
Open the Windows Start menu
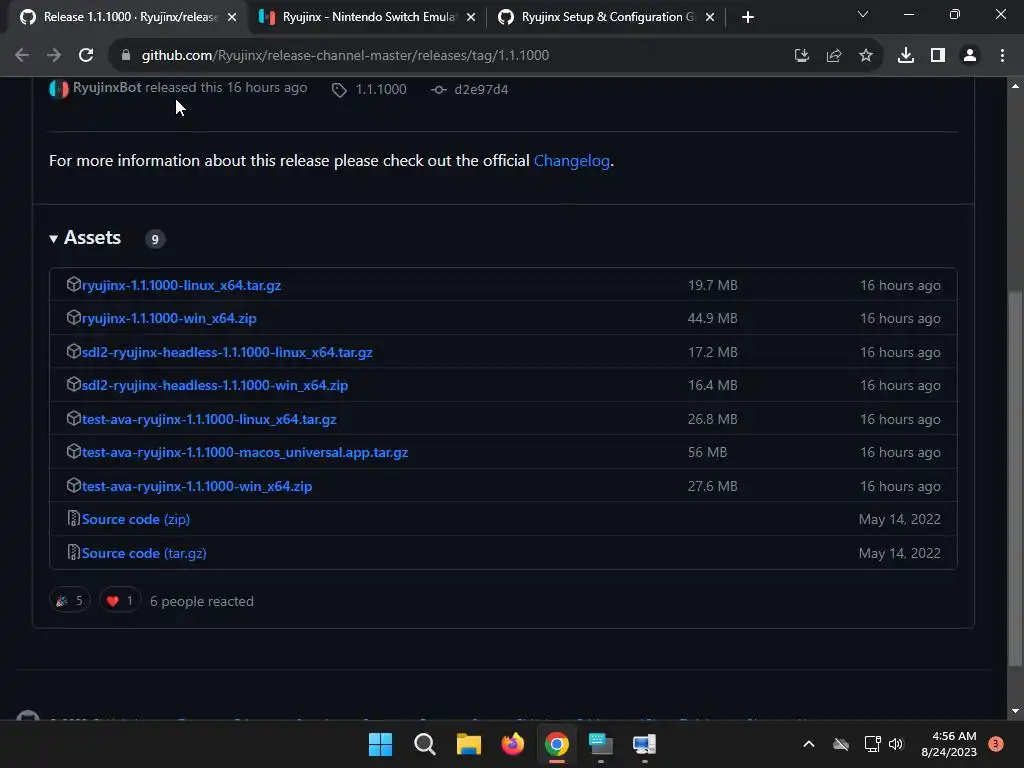click(x=380, y=744)
